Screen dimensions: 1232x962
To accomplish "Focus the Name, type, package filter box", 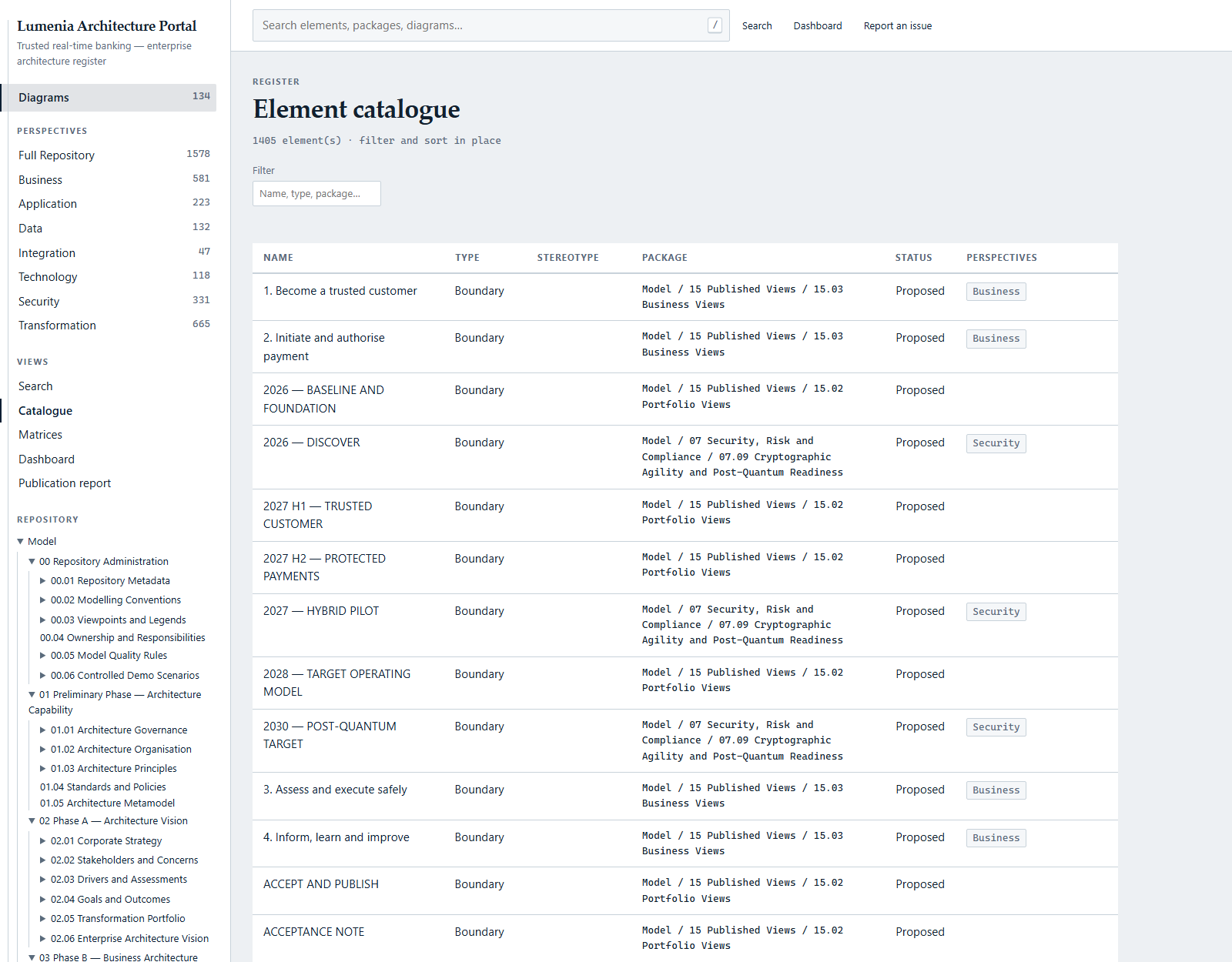I will pos(316,194).
